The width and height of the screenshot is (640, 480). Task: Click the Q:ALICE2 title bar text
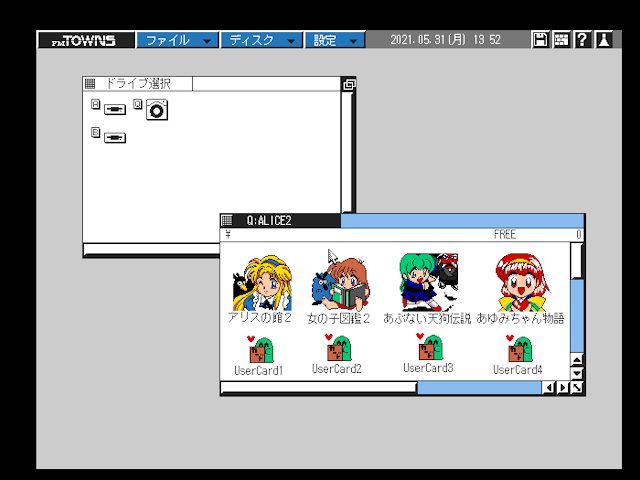269,221
